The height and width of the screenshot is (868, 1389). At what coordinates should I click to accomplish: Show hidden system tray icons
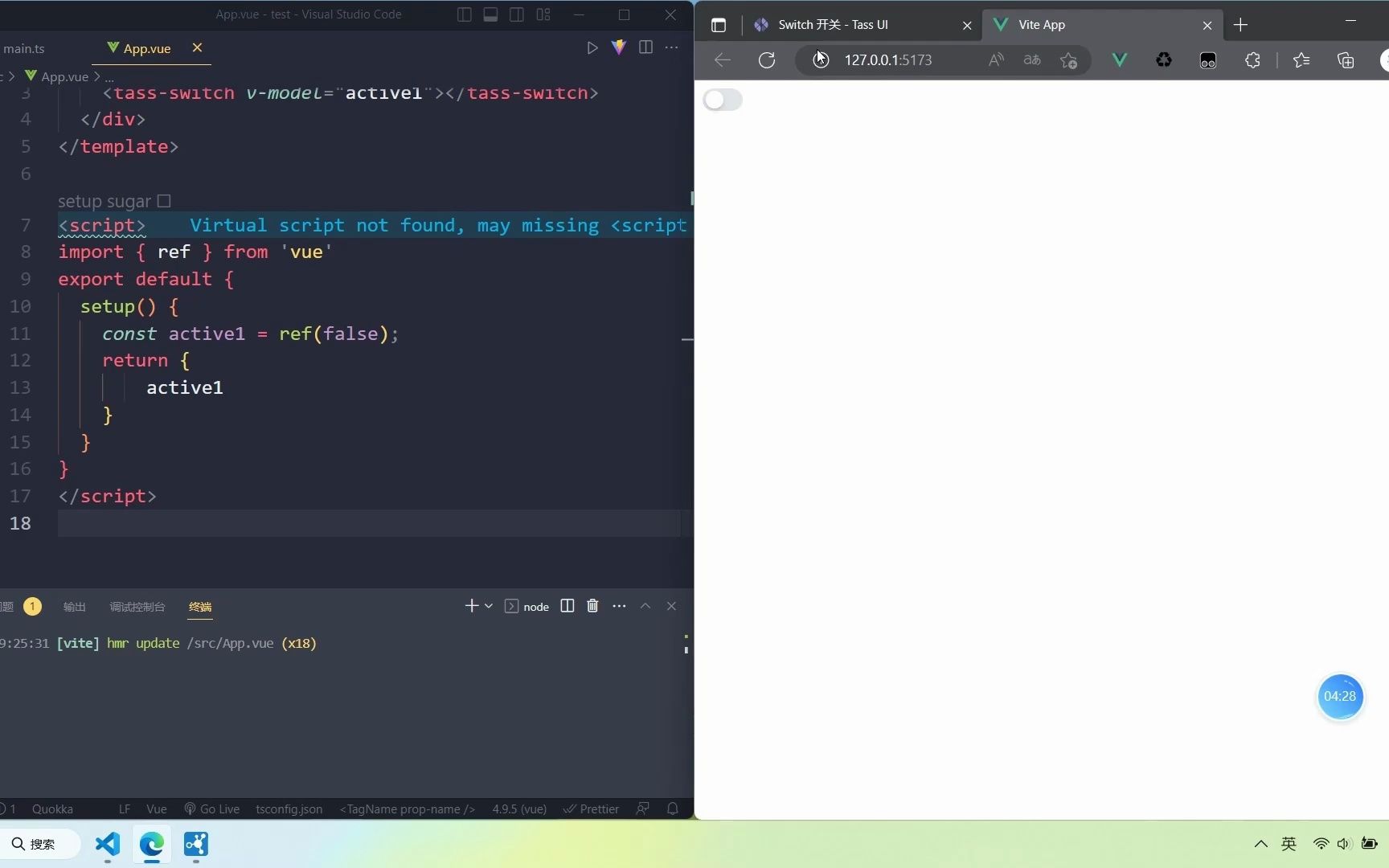point(1260,844)
